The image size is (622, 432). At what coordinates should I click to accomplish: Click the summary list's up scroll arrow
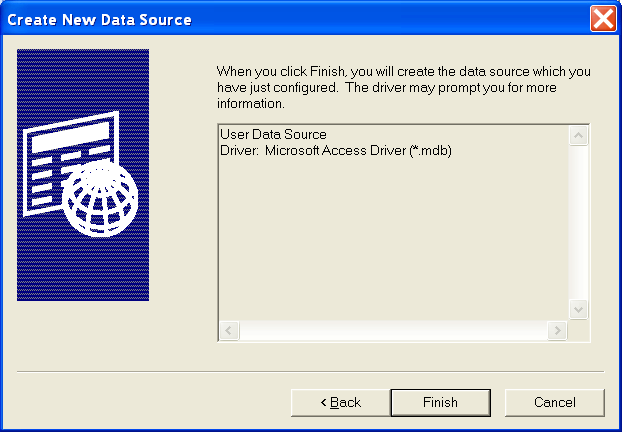pyautogui.click(x=578, y=136)
